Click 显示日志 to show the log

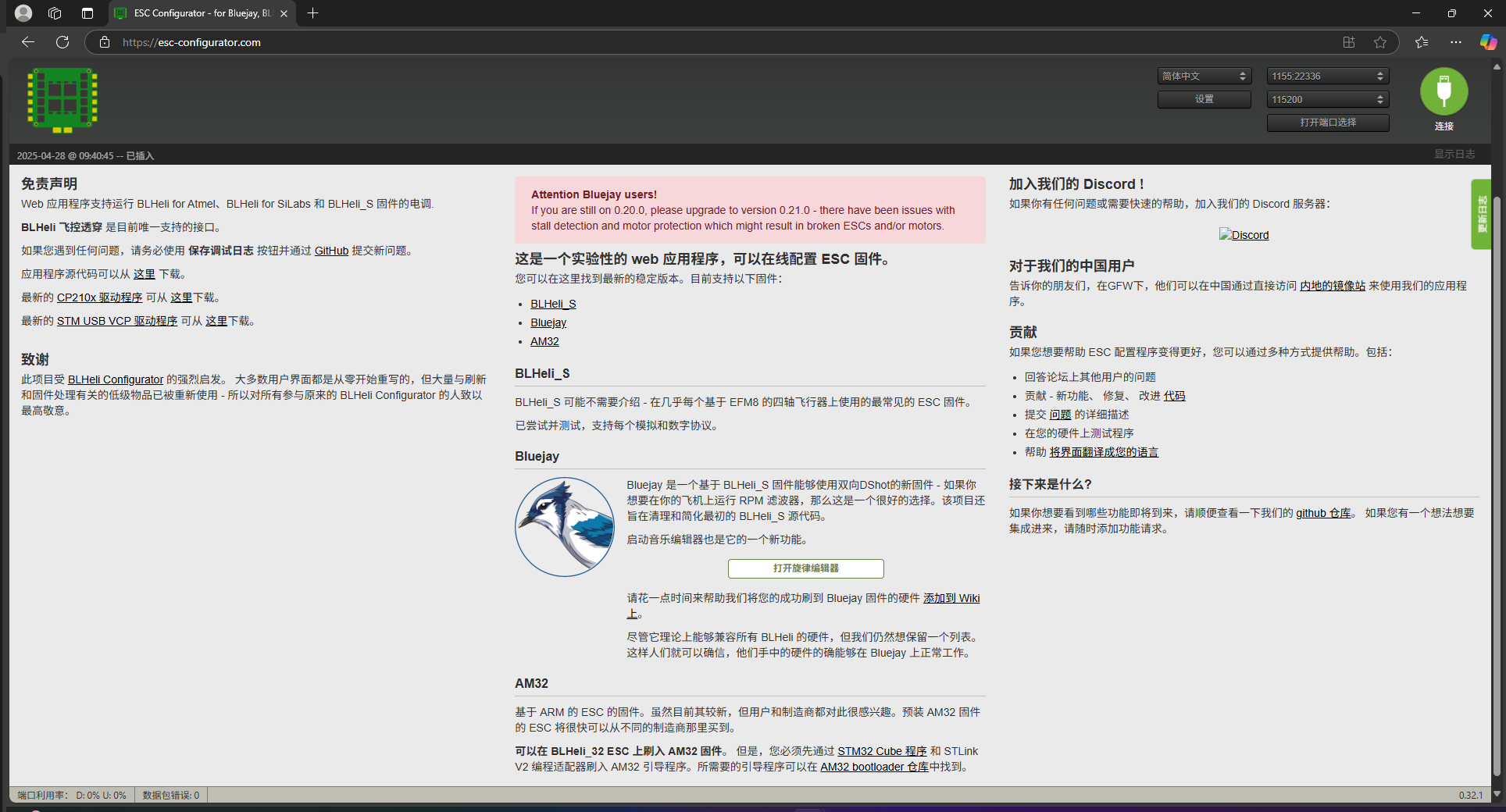(x=1454, y=155)
